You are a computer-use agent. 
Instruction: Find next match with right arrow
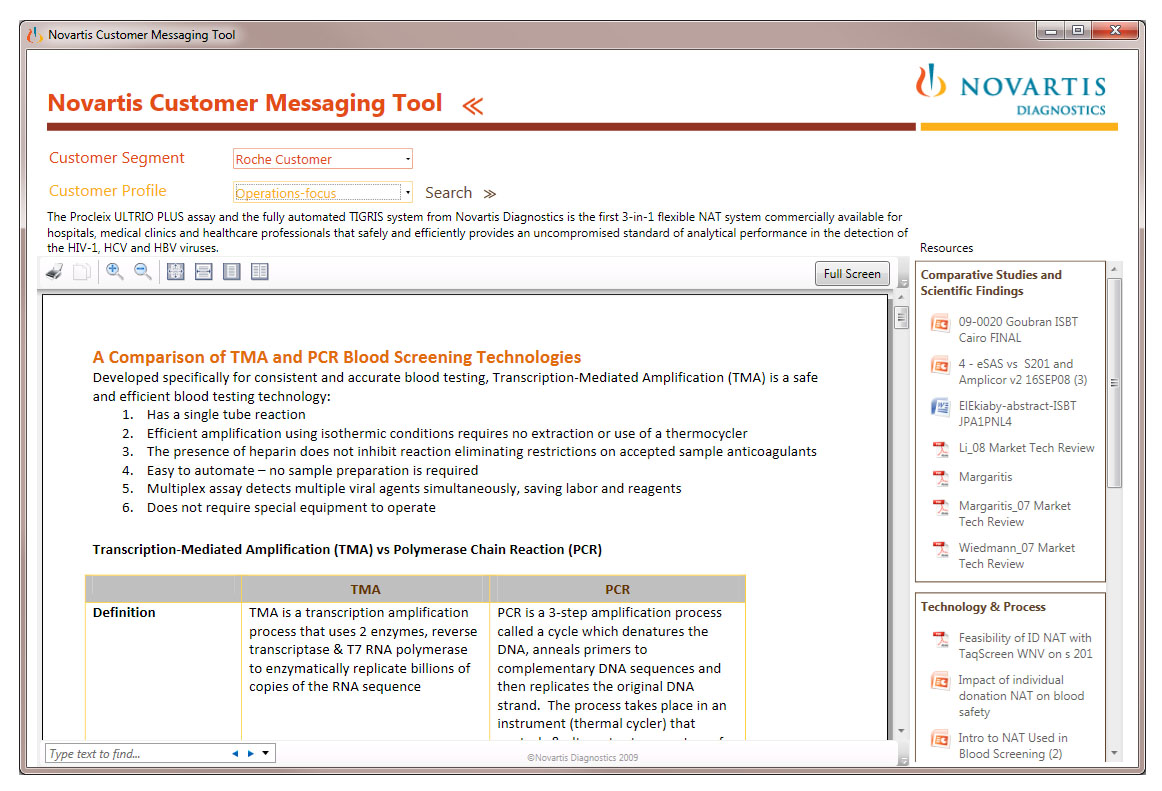coord(250,754)
